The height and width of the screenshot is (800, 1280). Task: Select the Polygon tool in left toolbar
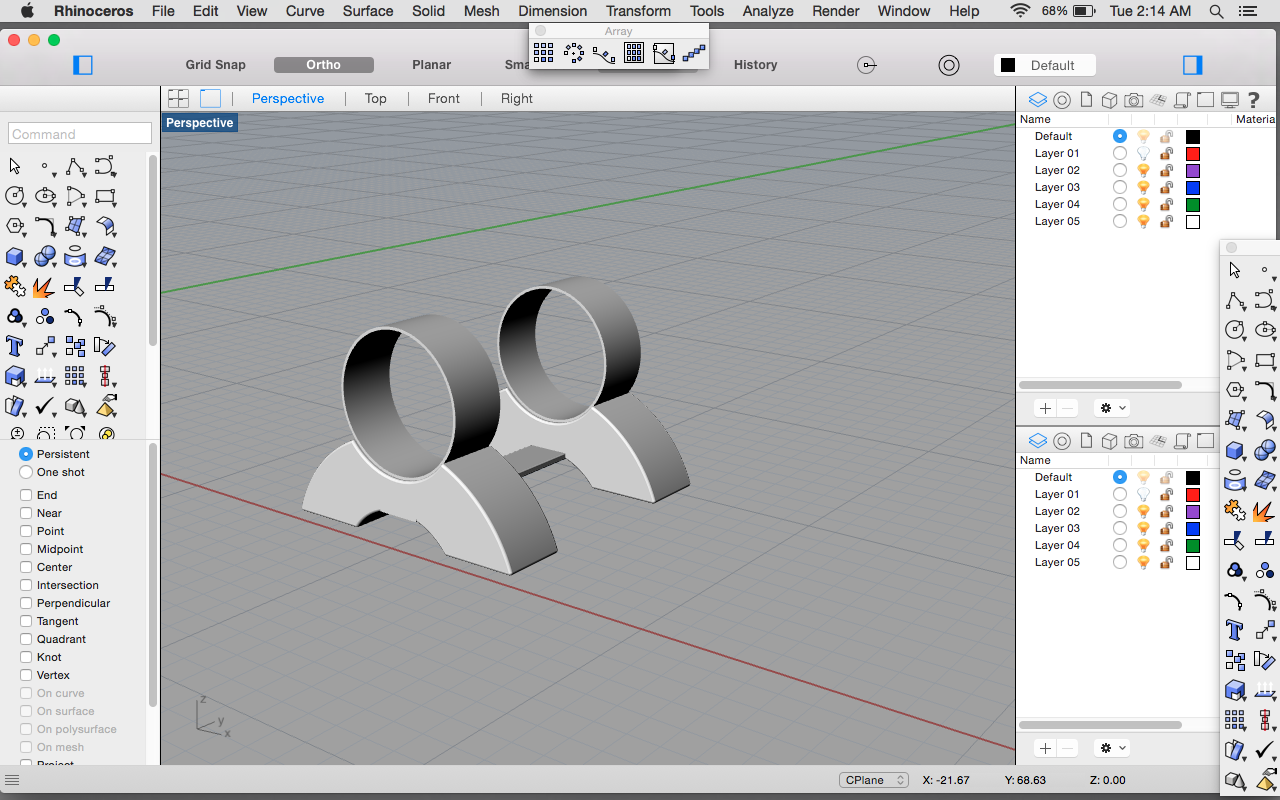[15, 226]
